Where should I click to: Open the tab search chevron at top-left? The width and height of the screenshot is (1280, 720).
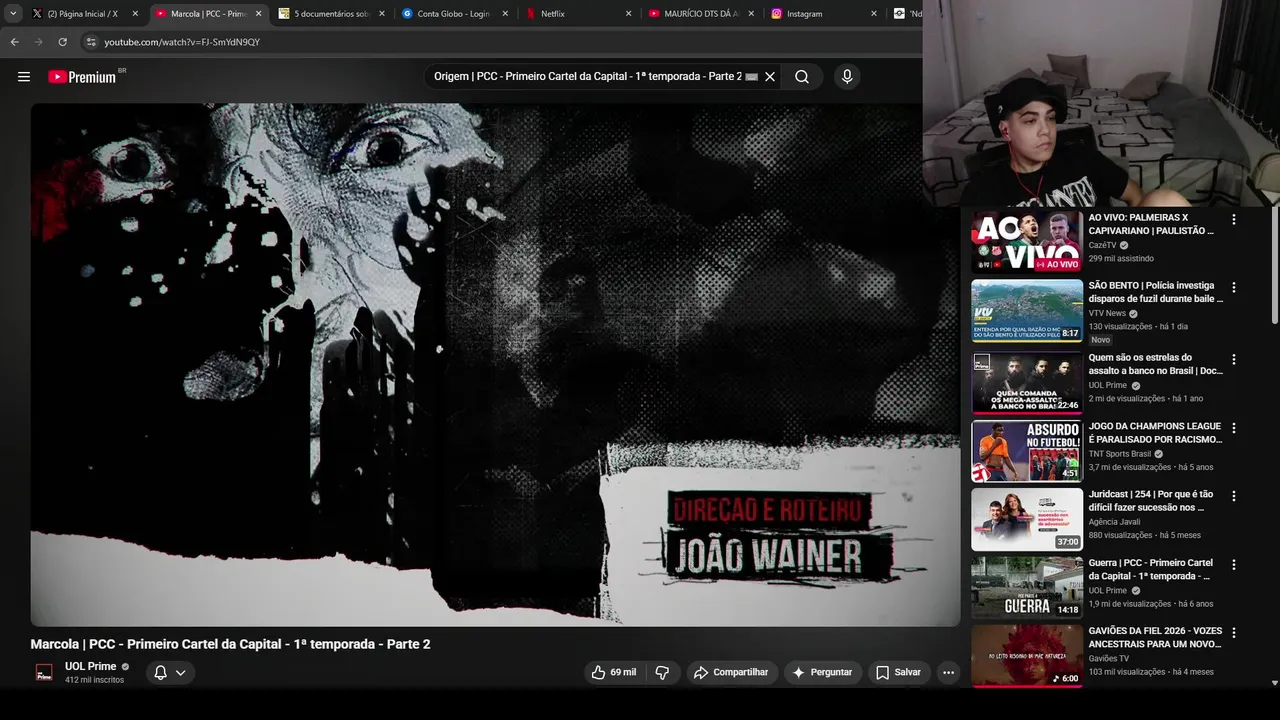click(13, 13)
